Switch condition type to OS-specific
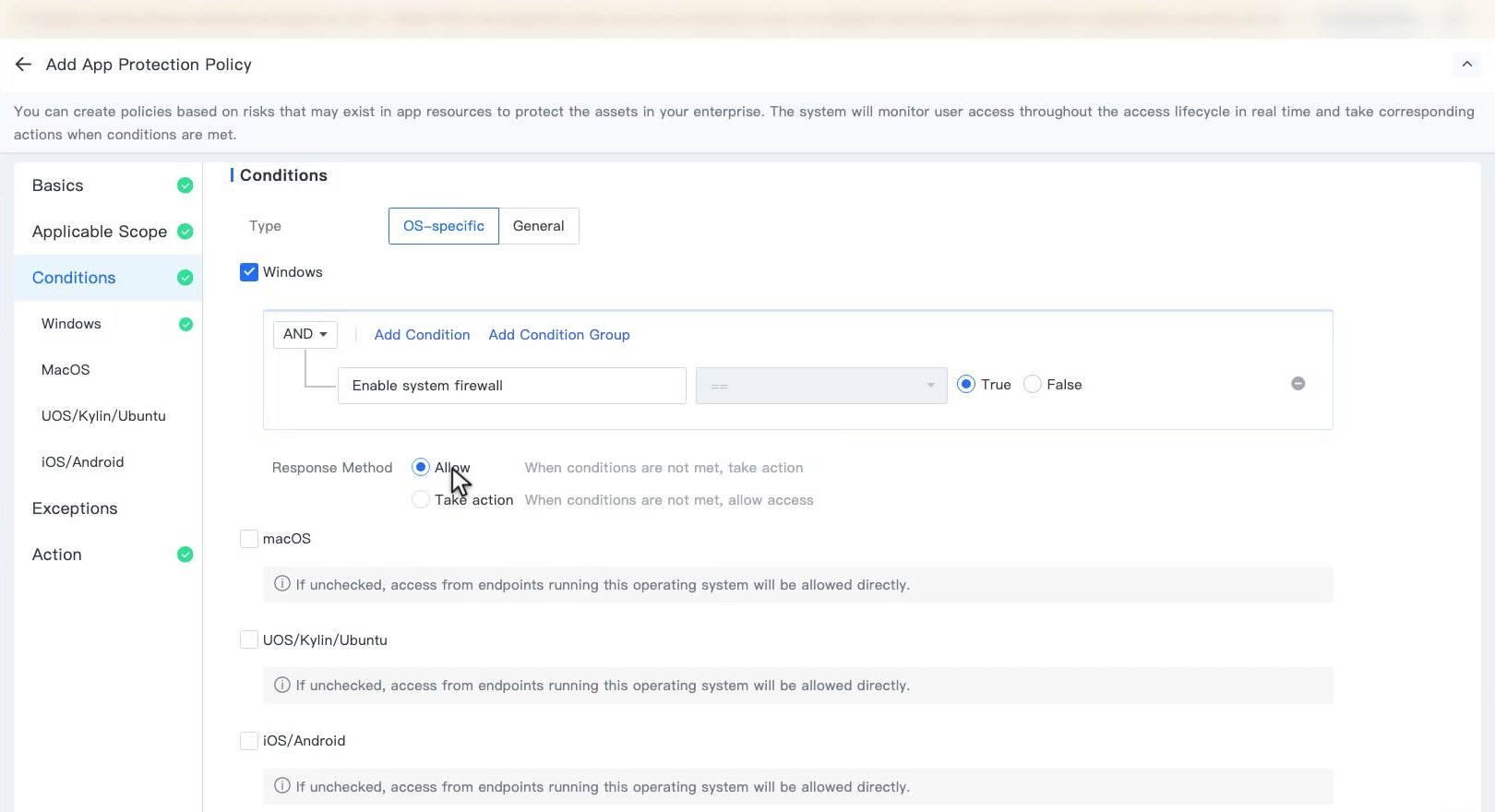Image resolution: width=1495 pixels, height=812 pixels. [x=444, y=226]
